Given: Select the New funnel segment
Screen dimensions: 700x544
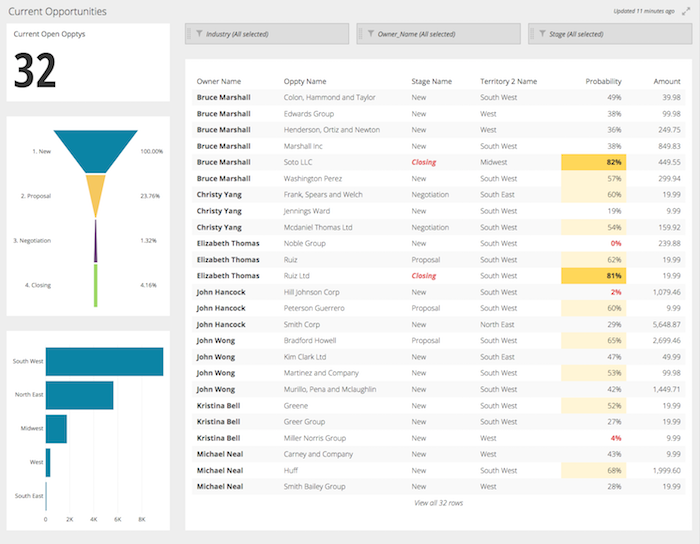Looking at the screenshot, I should pyautogui.click(x=96, y=151).
